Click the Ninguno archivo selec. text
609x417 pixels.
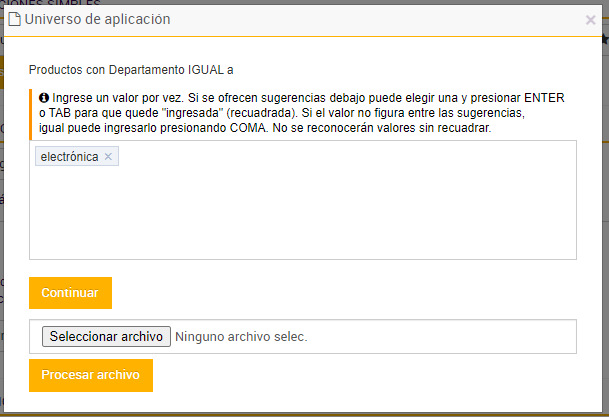241,337
